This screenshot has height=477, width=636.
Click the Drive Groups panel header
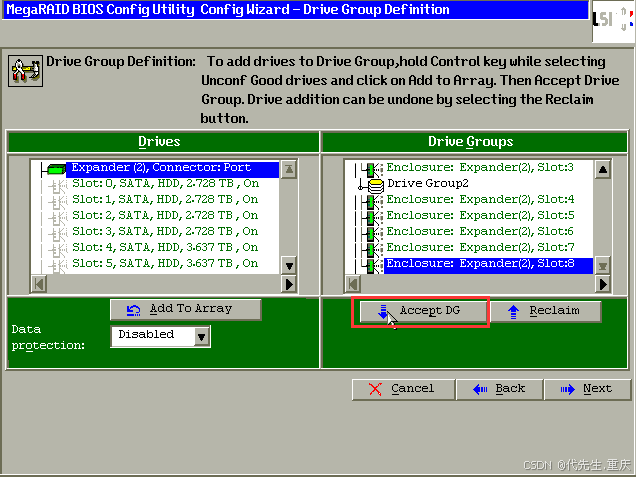coord(475,142)
